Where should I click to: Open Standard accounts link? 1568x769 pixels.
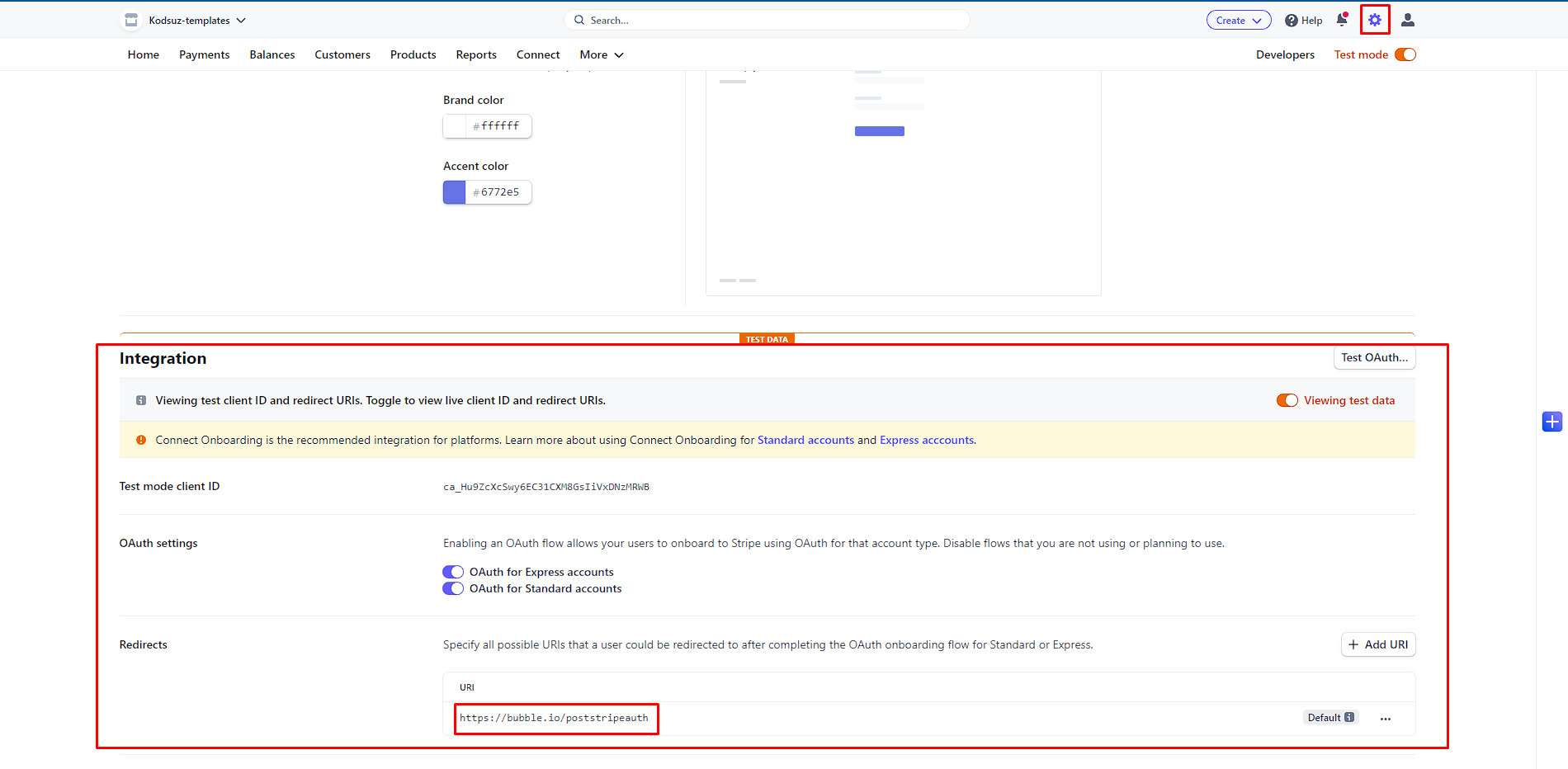pos(805,440)
